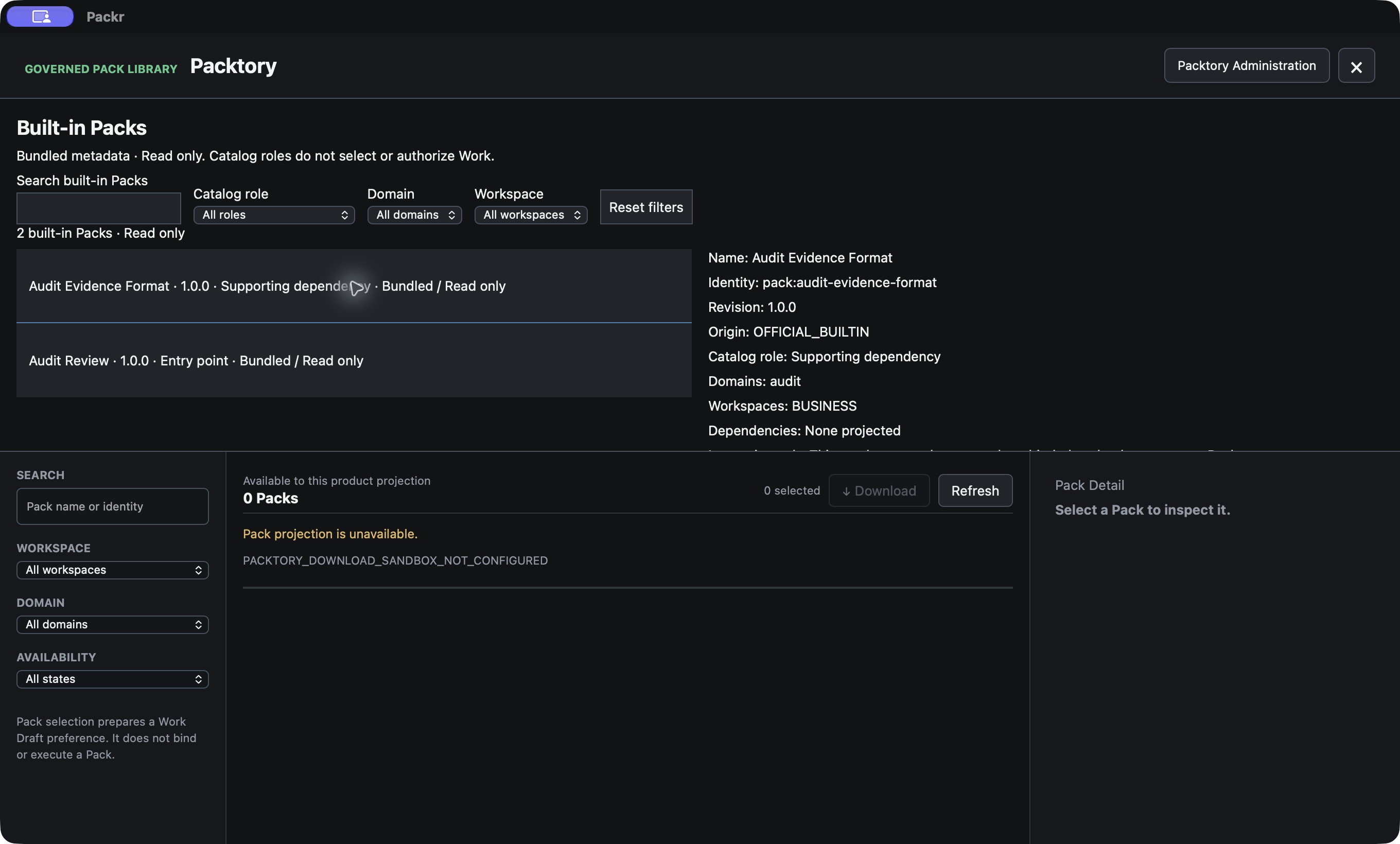Screen dimensions: 1400x844
Task: Click Dependencies: None projected line
Action: [x=804, y=431]
